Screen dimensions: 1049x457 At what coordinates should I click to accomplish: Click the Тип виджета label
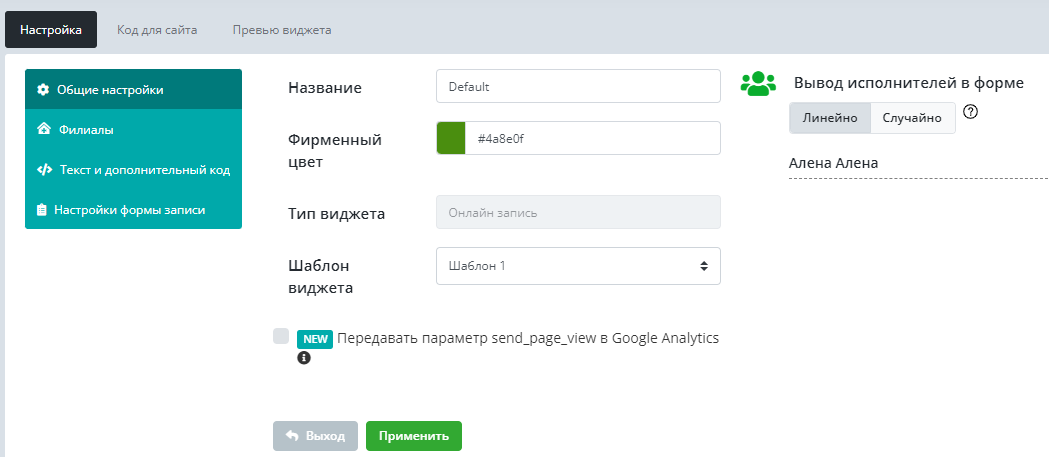tap(336, 214)
